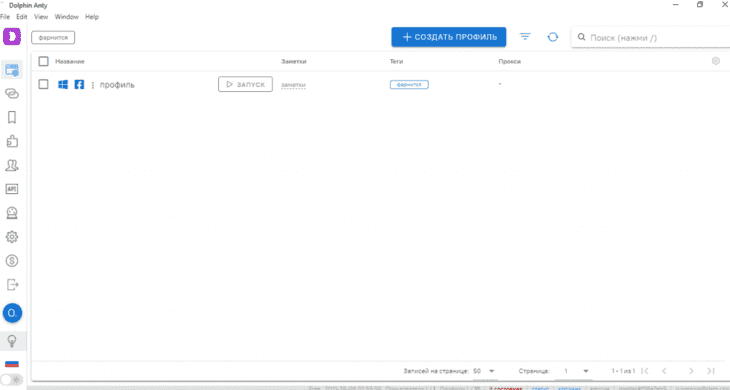Expand the Страница page number dropdown
The image size is (730, 390).
576,371
